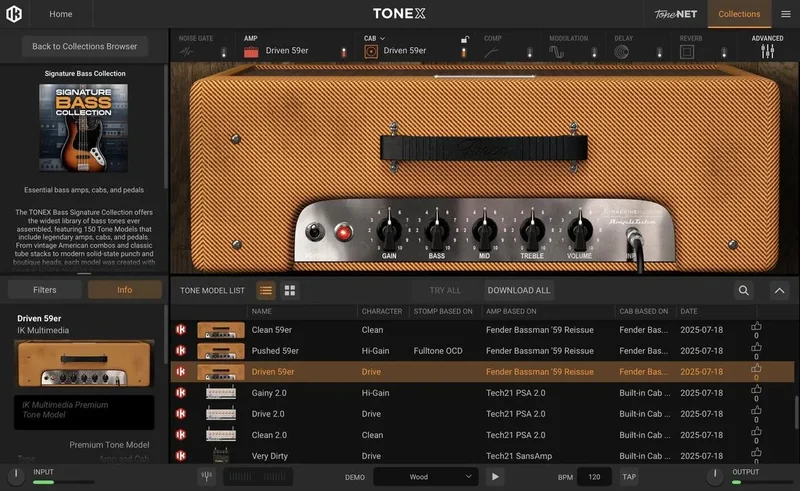Click Back to Collections Browser
Viewport: 800px width, 491px height.
(x=85, y=46)
